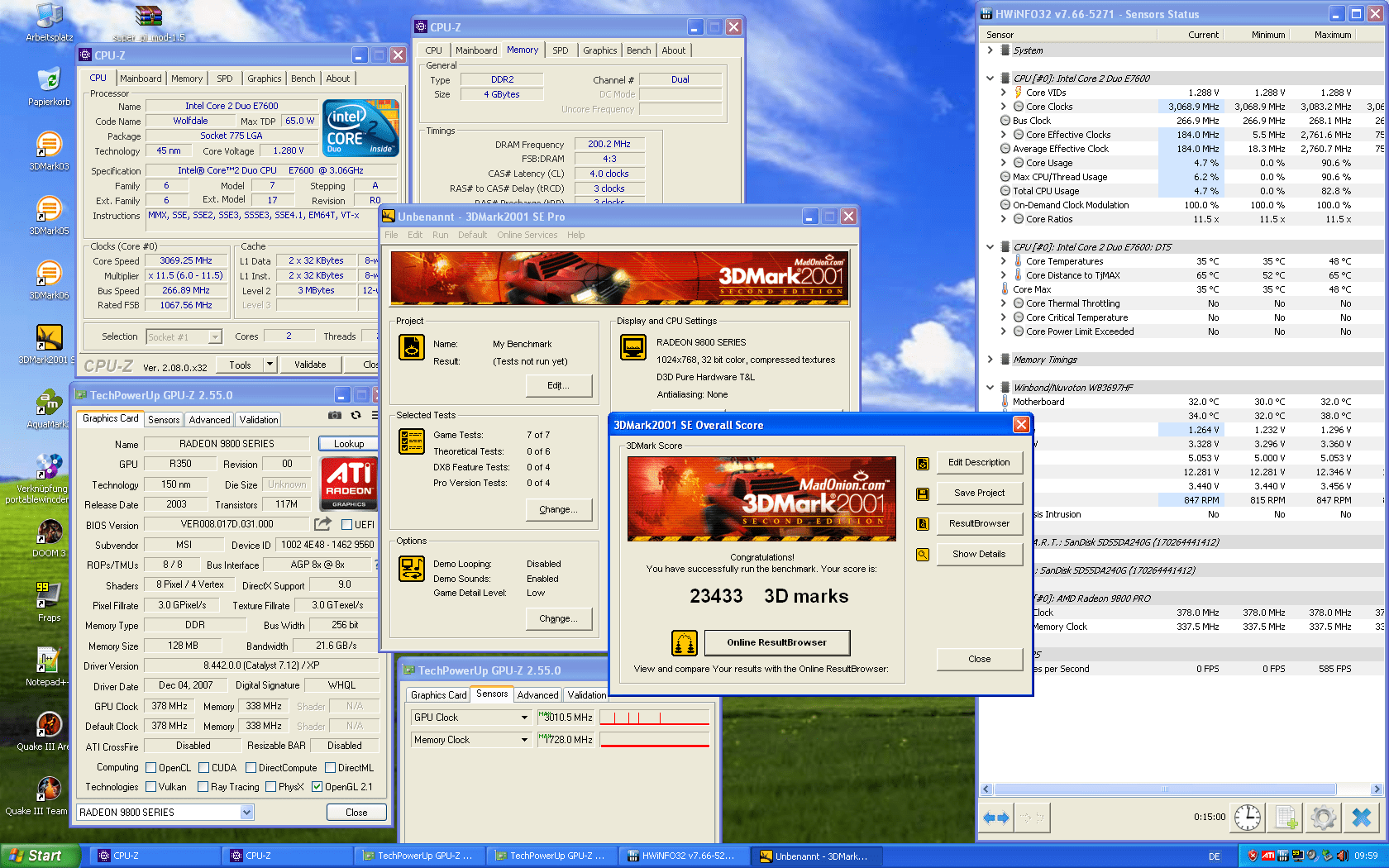Click the Show Details button
The image size is (1389, 868).
979,554
